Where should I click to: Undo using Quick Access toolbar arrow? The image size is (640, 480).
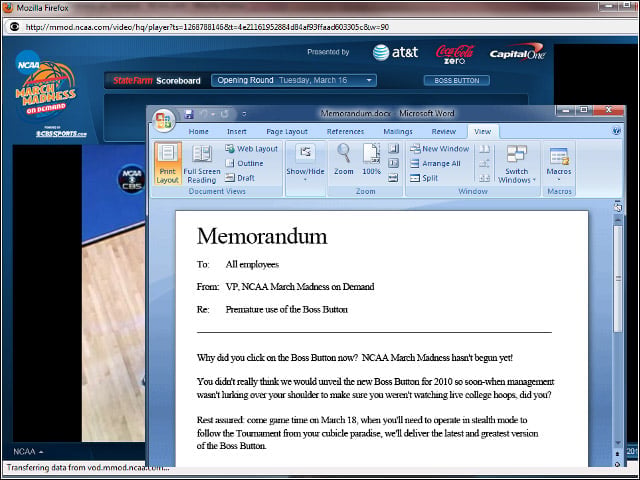[204, 114]
